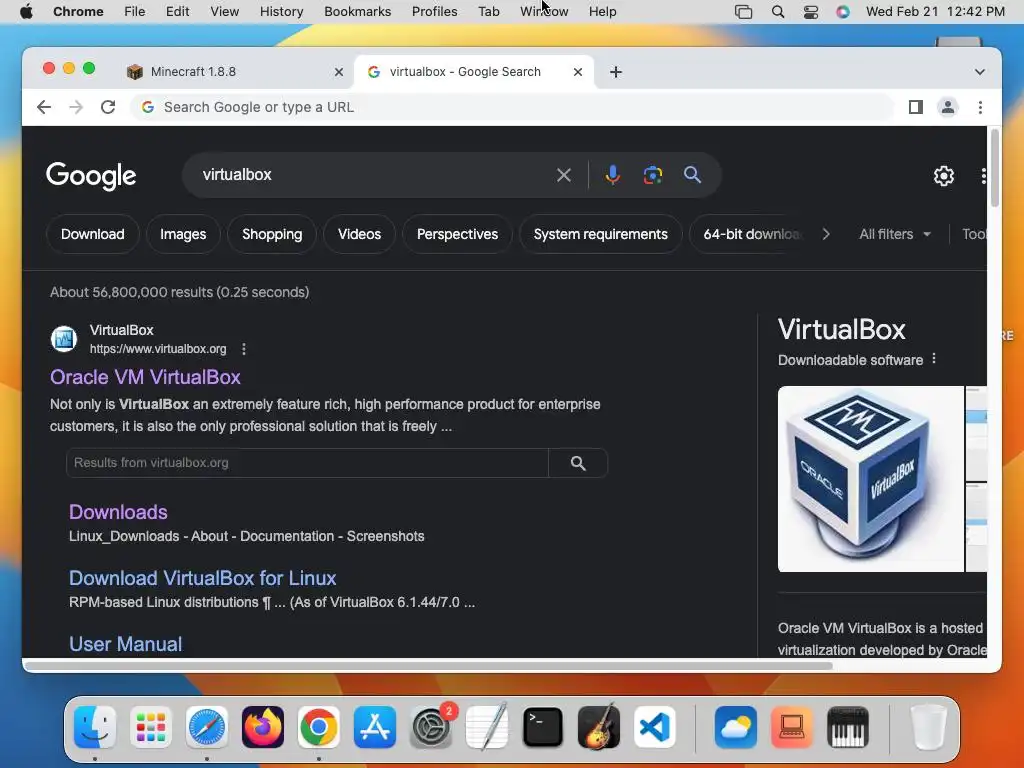Click the page vertical scrollbar thumb

[995, 167]
